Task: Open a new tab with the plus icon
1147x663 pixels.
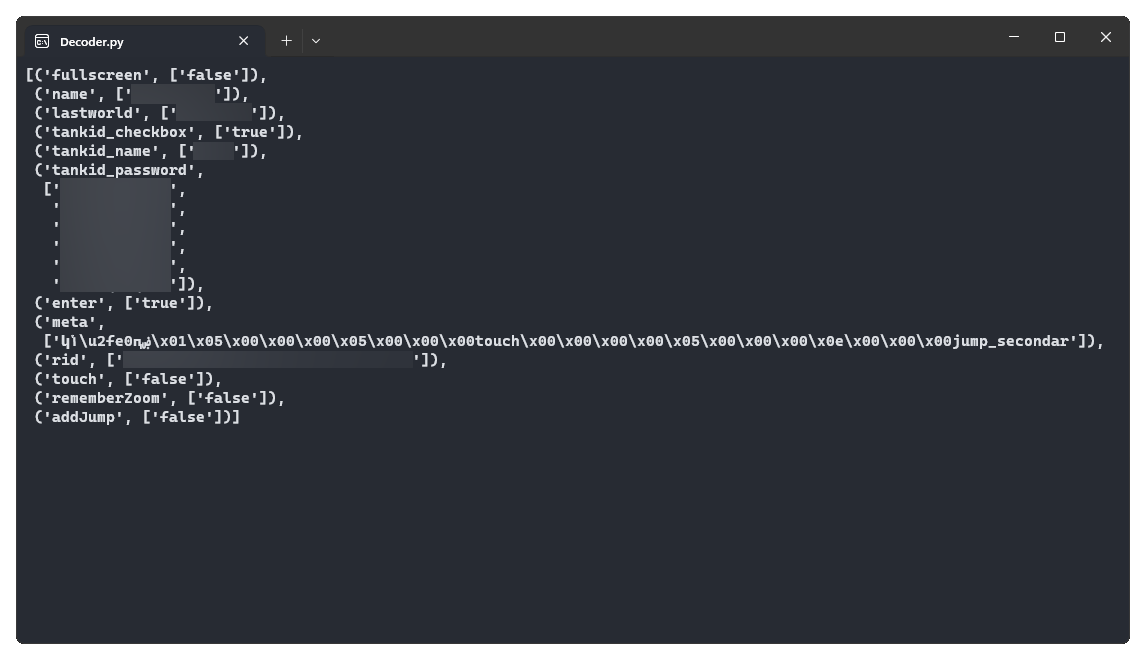Action: [x=286, y=41]
